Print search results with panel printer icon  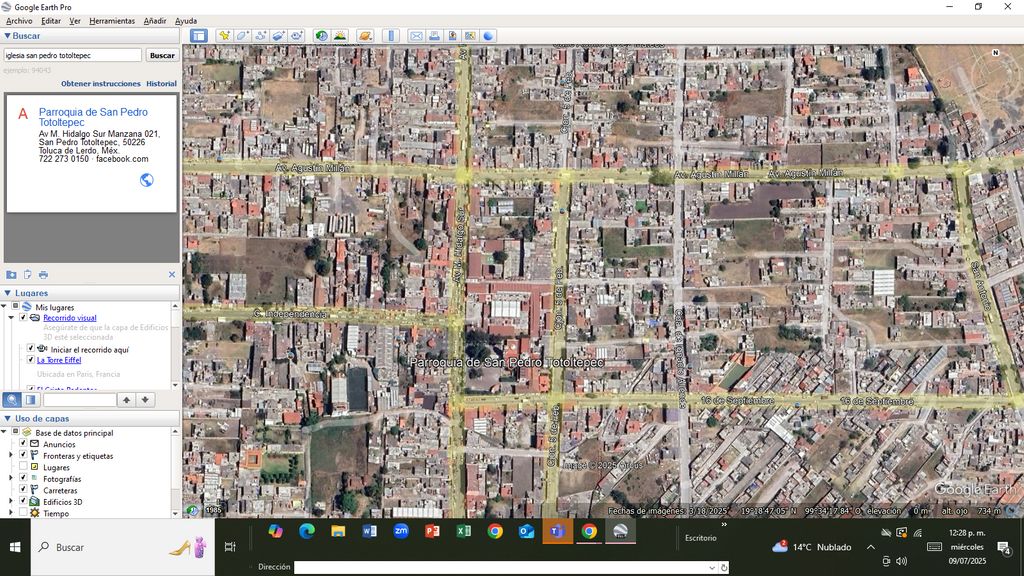pos(43,275)
